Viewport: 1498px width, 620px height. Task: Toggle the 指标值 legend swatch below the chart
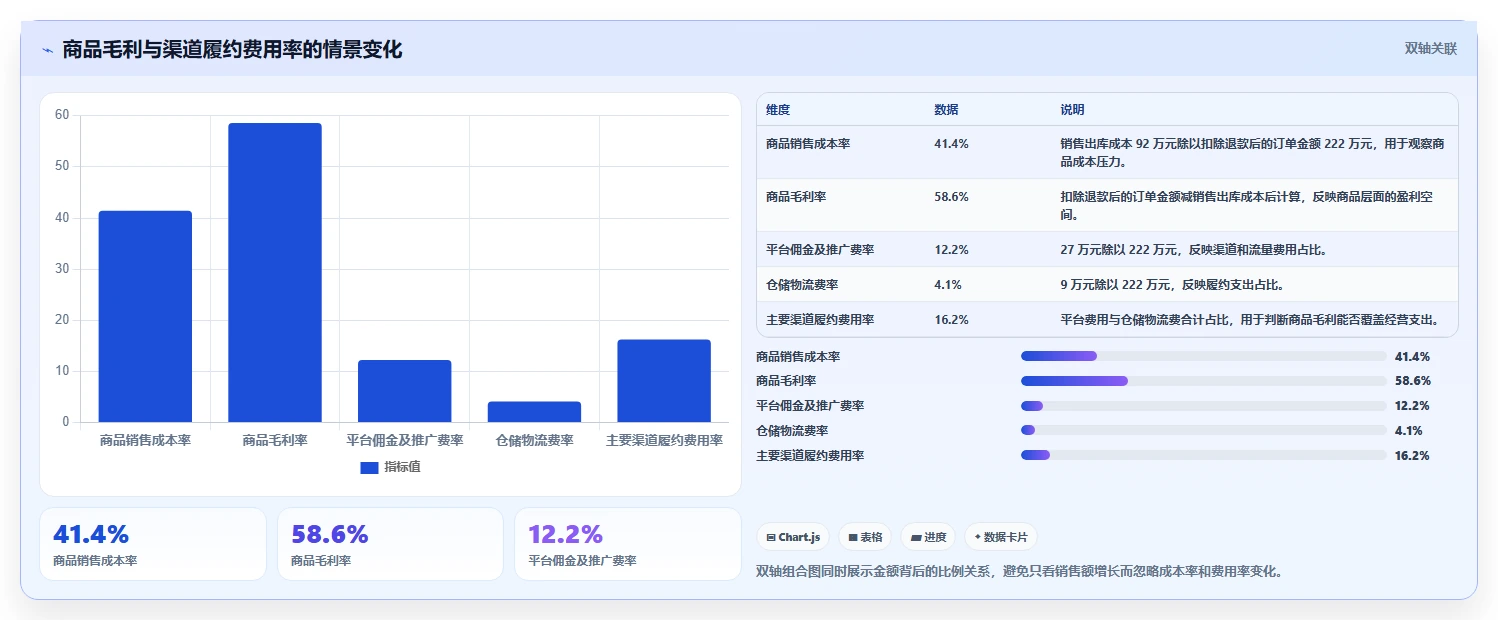369,467
